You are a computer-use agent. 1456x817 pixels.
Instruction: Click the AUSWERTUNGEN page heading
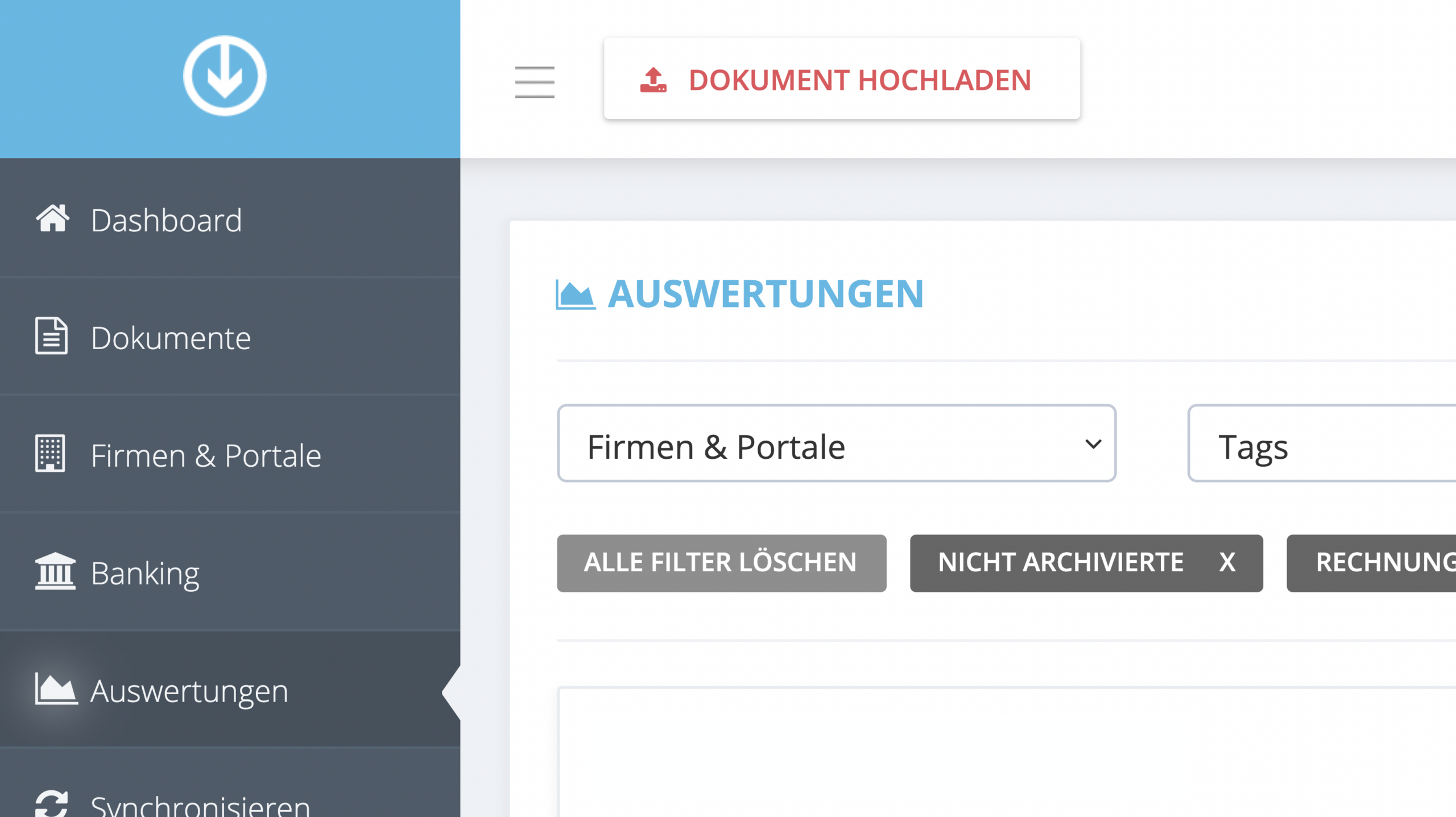(766, 294)
